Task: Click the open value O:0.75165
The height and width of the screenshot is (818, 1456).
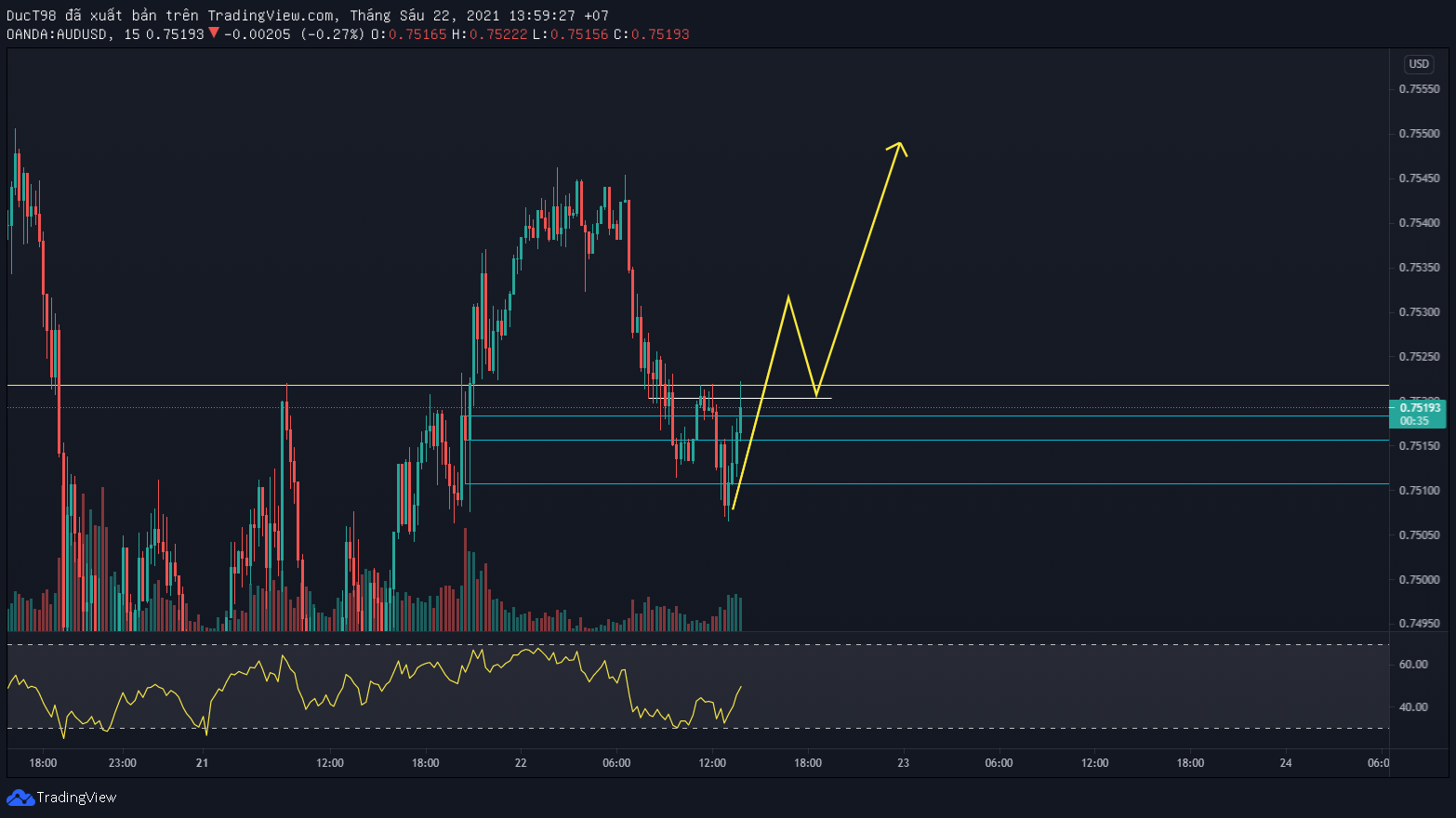Action: [x=408, y=34]
